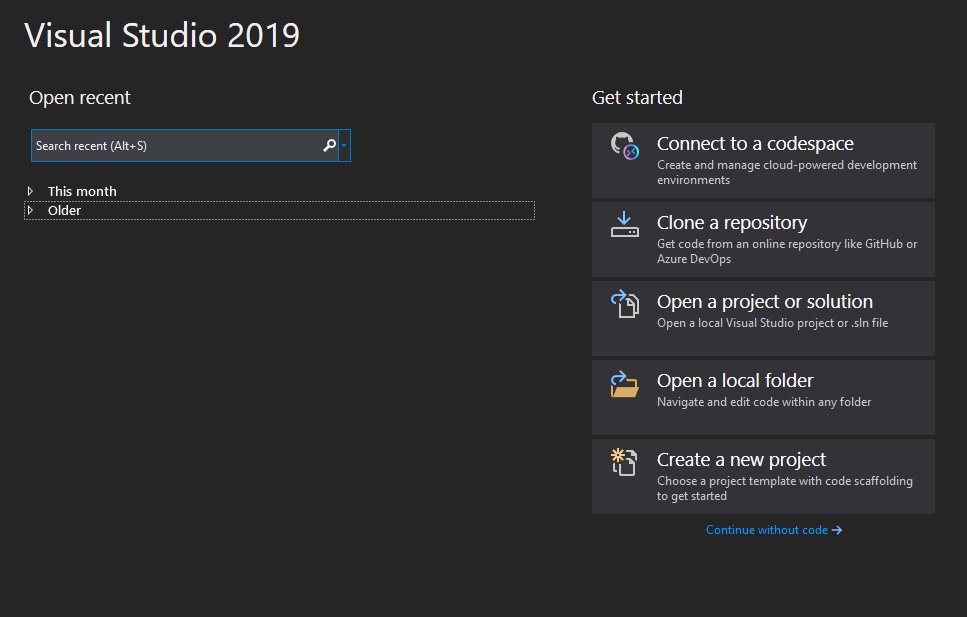This screenshot has height=617, width=967.
Task: Click the magnifying glass search icon
Action: click(329, 146)
